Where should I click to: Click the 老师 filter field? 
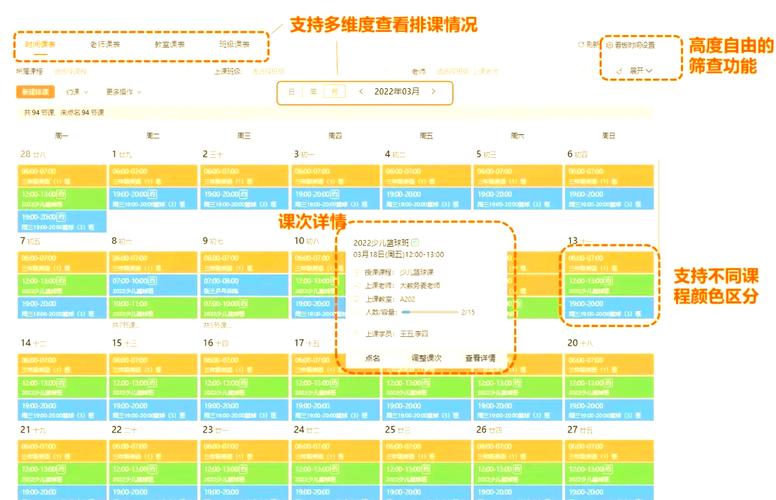click(x=467, y=72)
